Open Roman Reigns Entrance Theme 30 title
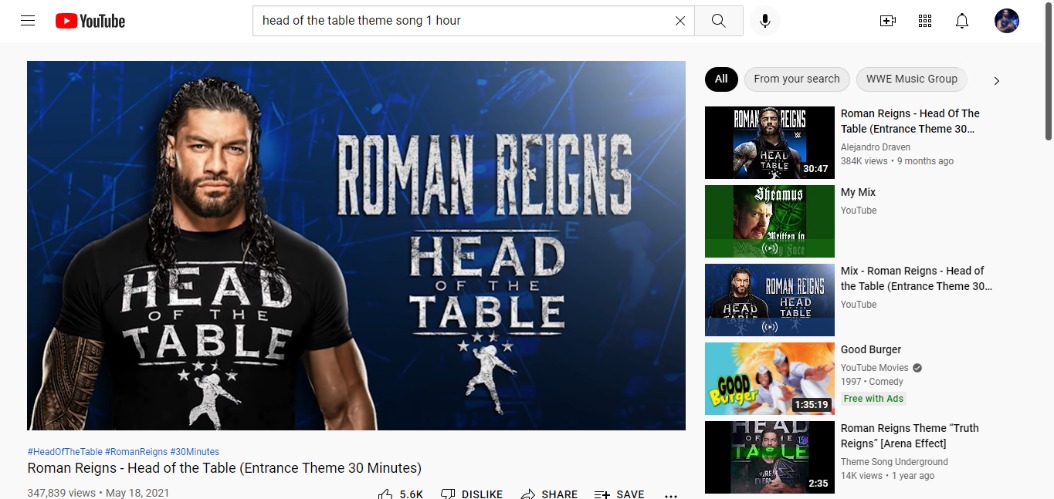 click(909, 121)
